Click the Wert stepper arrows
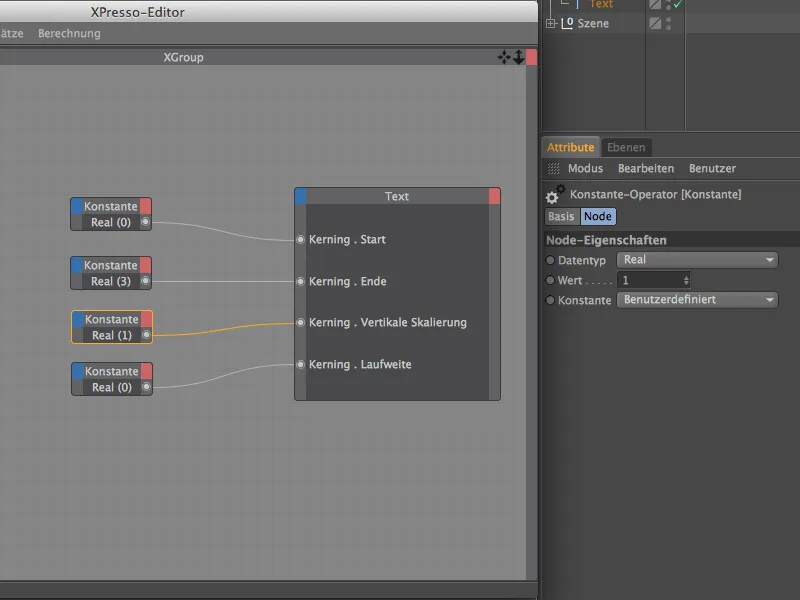The width and height of the screenshot is (800, 600). click(686, 280)
